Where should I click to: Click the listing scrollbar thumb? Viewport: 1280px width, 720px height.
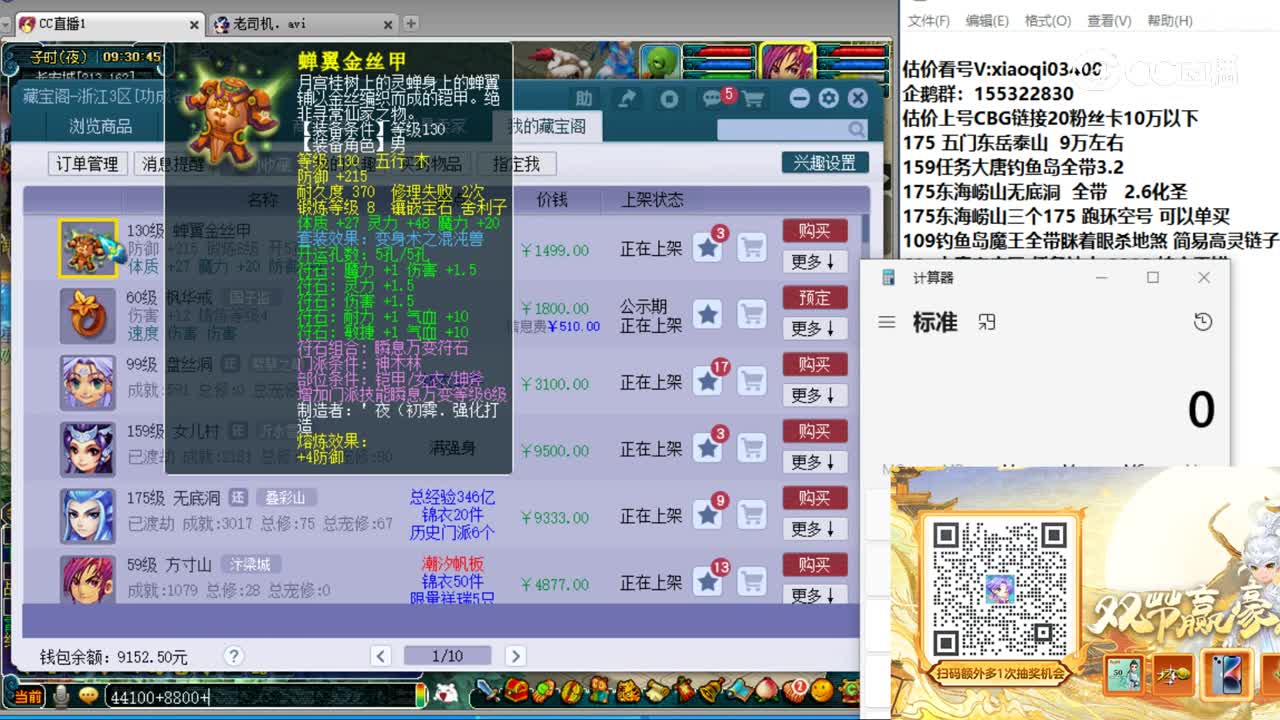pyautogui.click(x=865, y=229)
